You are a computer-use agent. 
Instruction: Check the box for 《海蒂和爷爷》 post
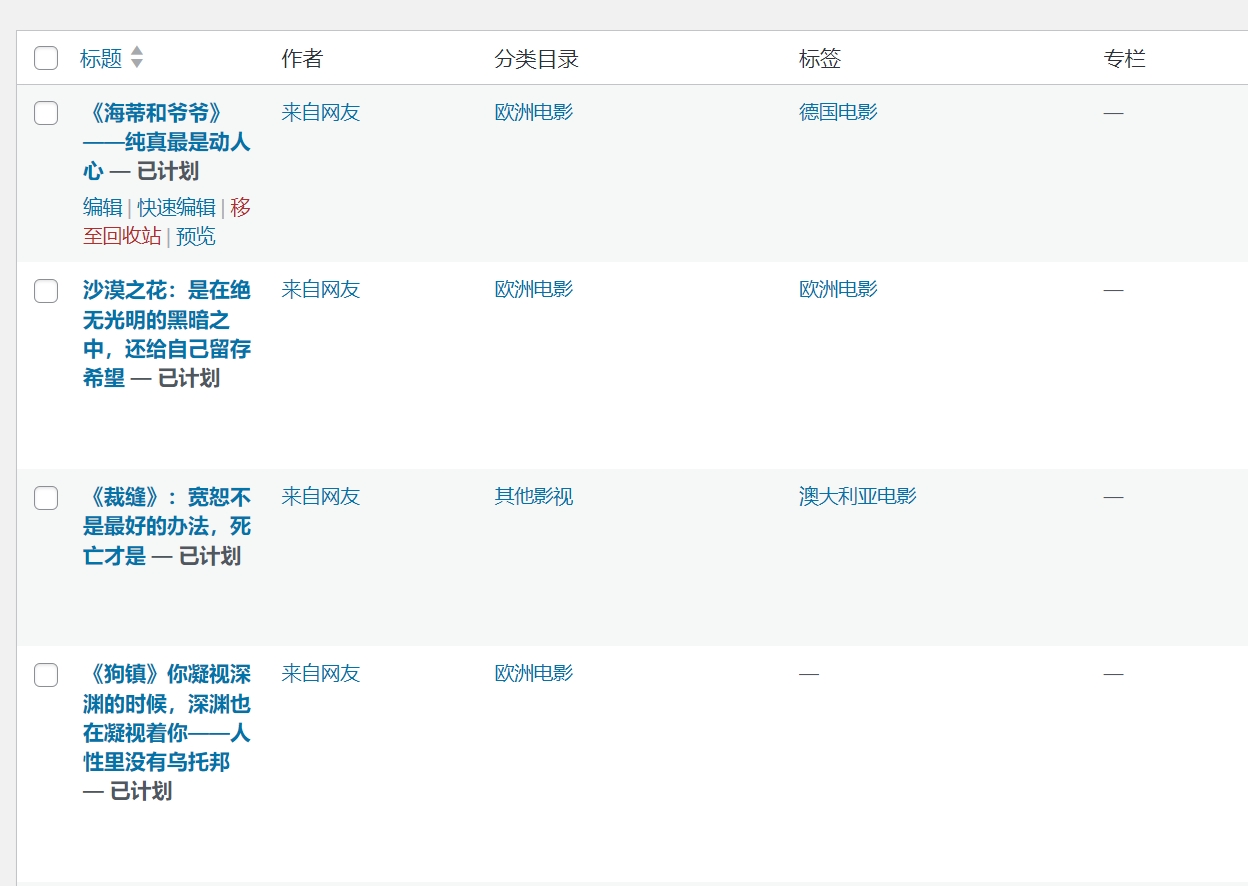[x=46, y=113]
